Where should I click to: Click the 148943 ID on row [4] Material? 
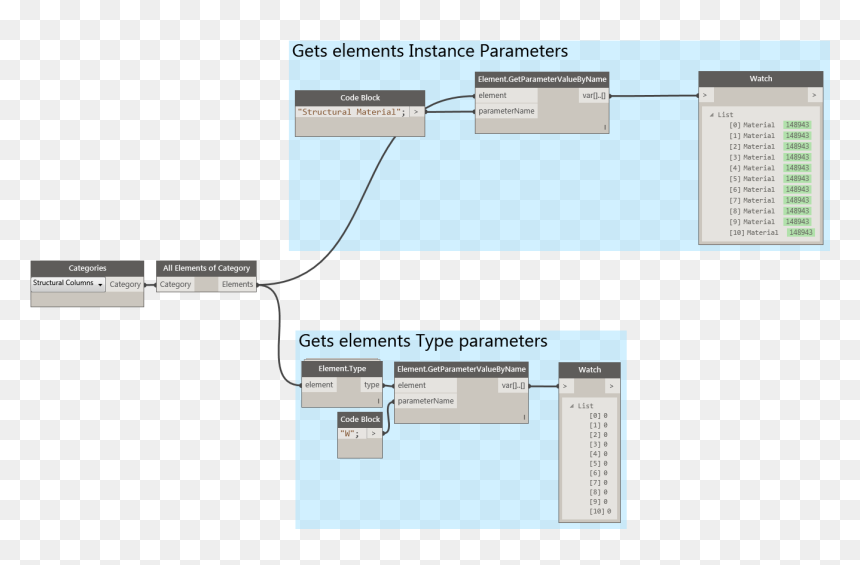tap(797, 168)
